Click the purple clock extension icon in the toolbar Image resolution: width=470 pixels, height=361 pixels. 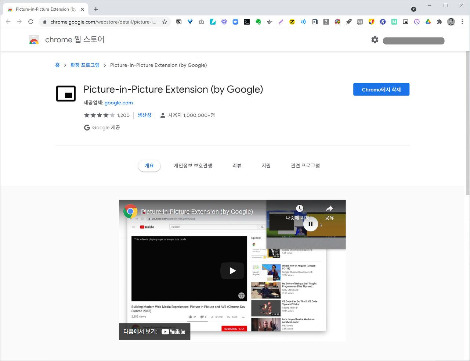pos(417,22)
